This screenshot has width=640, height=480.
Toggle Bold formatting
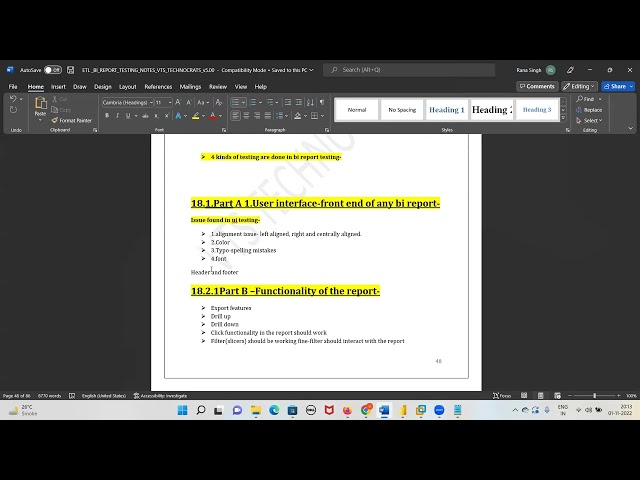(x=107, y=116)
